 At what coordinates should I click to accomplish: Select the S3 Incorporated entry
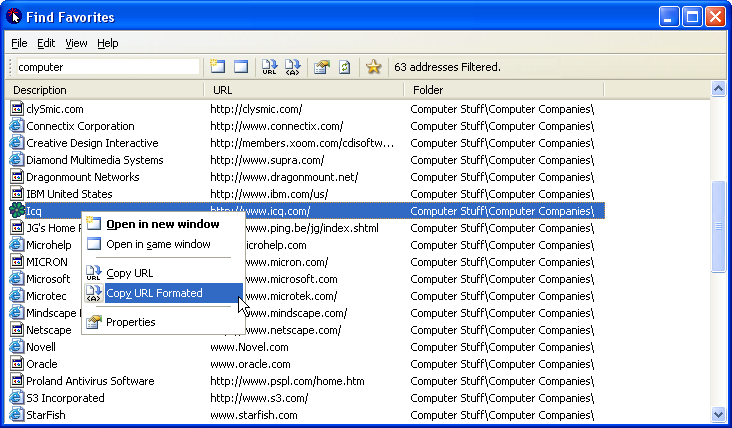pos(306,398)
